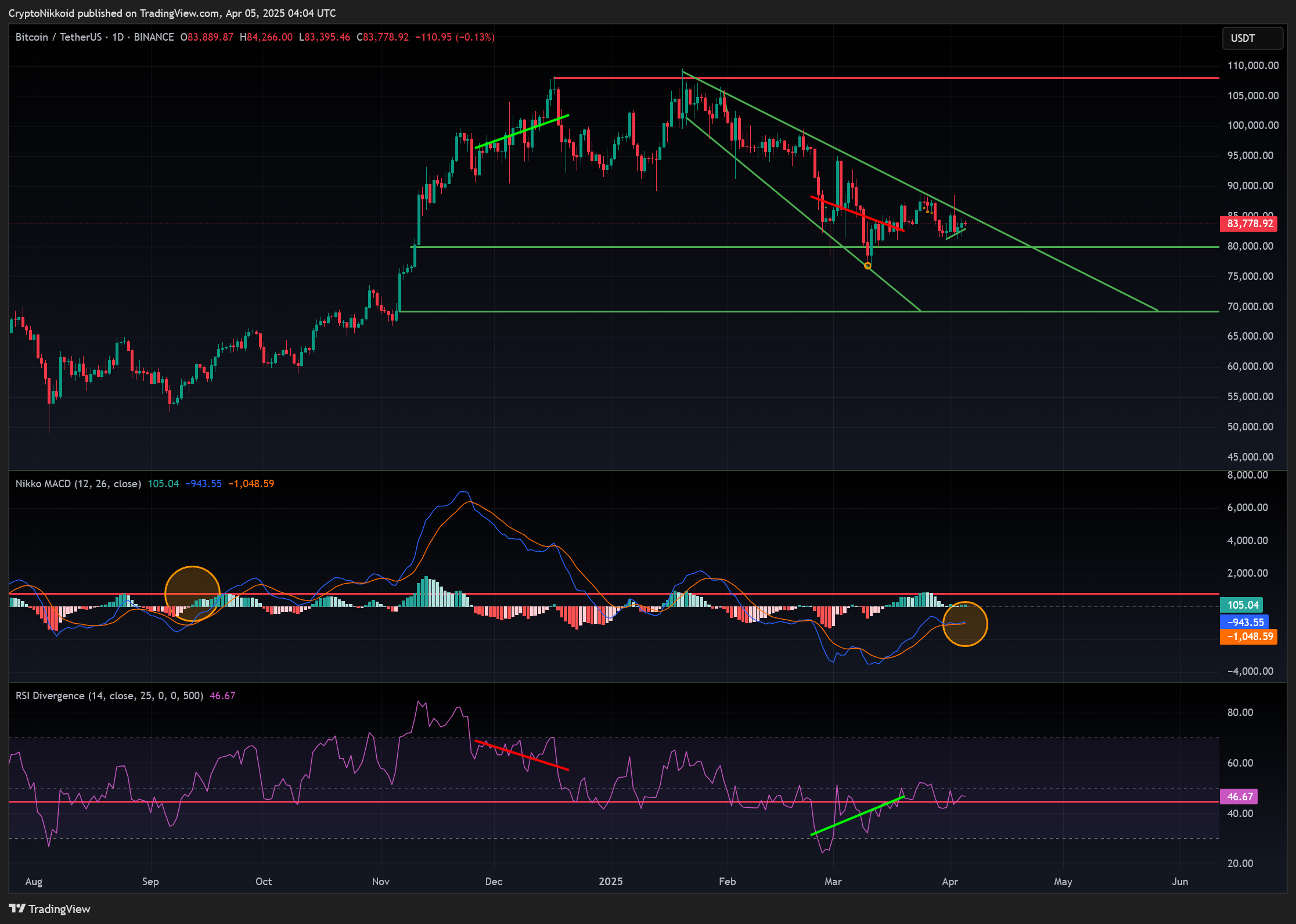Click the 80,000.00 price axis label

point(1250,246)
